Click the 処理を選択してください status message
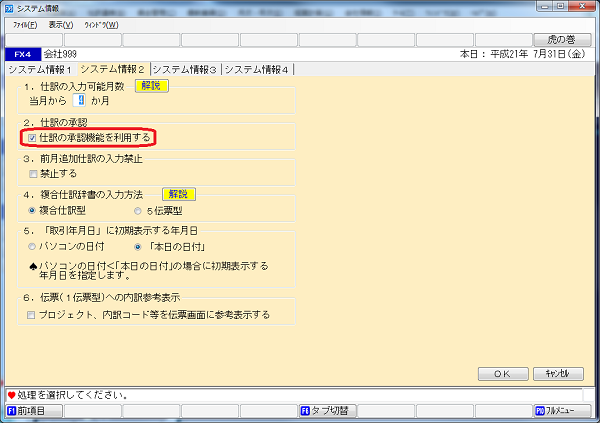Image resolution: width=600 pixels, height=423 pixels. 73,395
